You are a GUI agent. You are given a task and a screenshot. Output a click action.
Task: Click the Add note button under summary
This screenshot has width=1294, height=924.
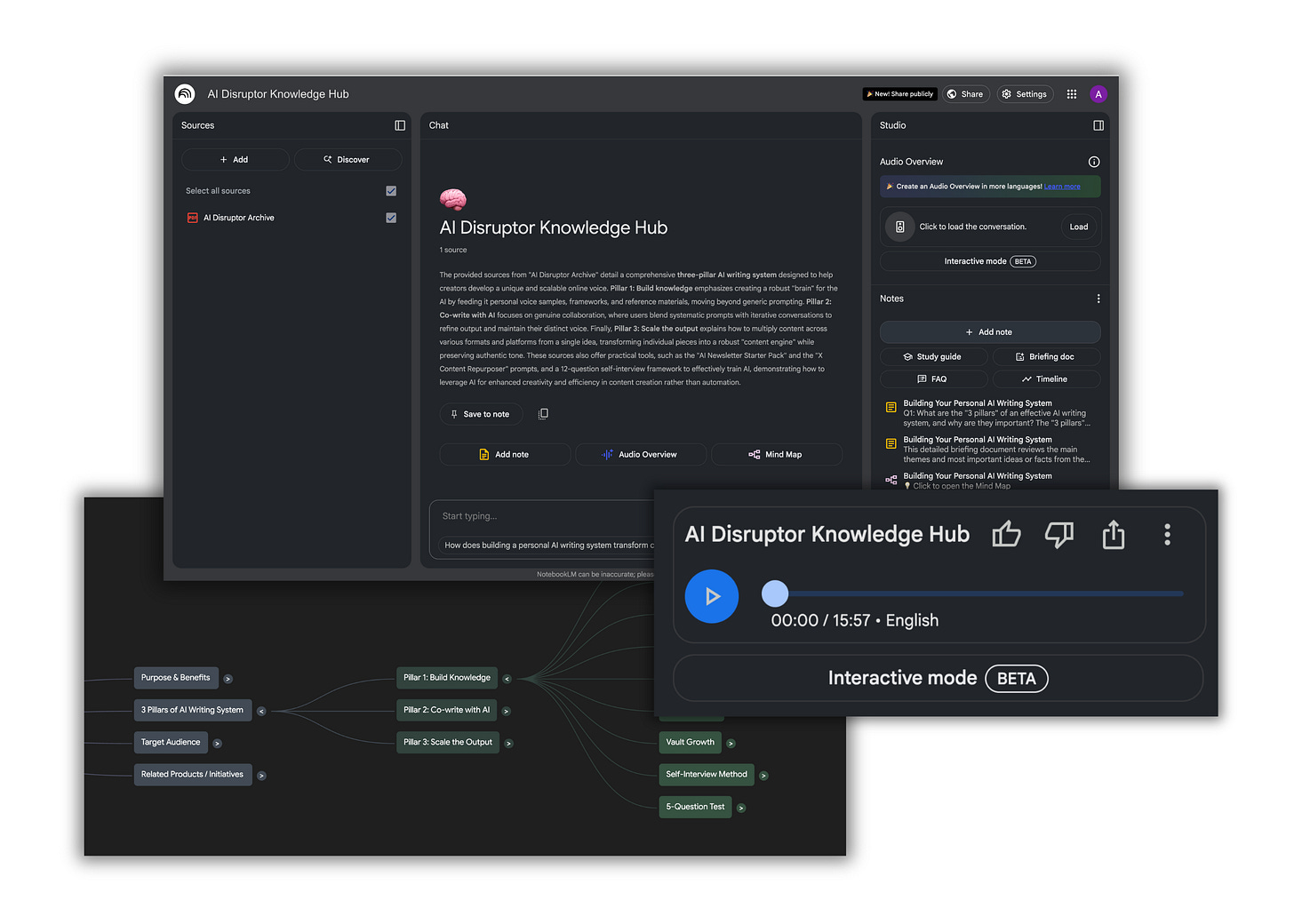click(505, 454)
